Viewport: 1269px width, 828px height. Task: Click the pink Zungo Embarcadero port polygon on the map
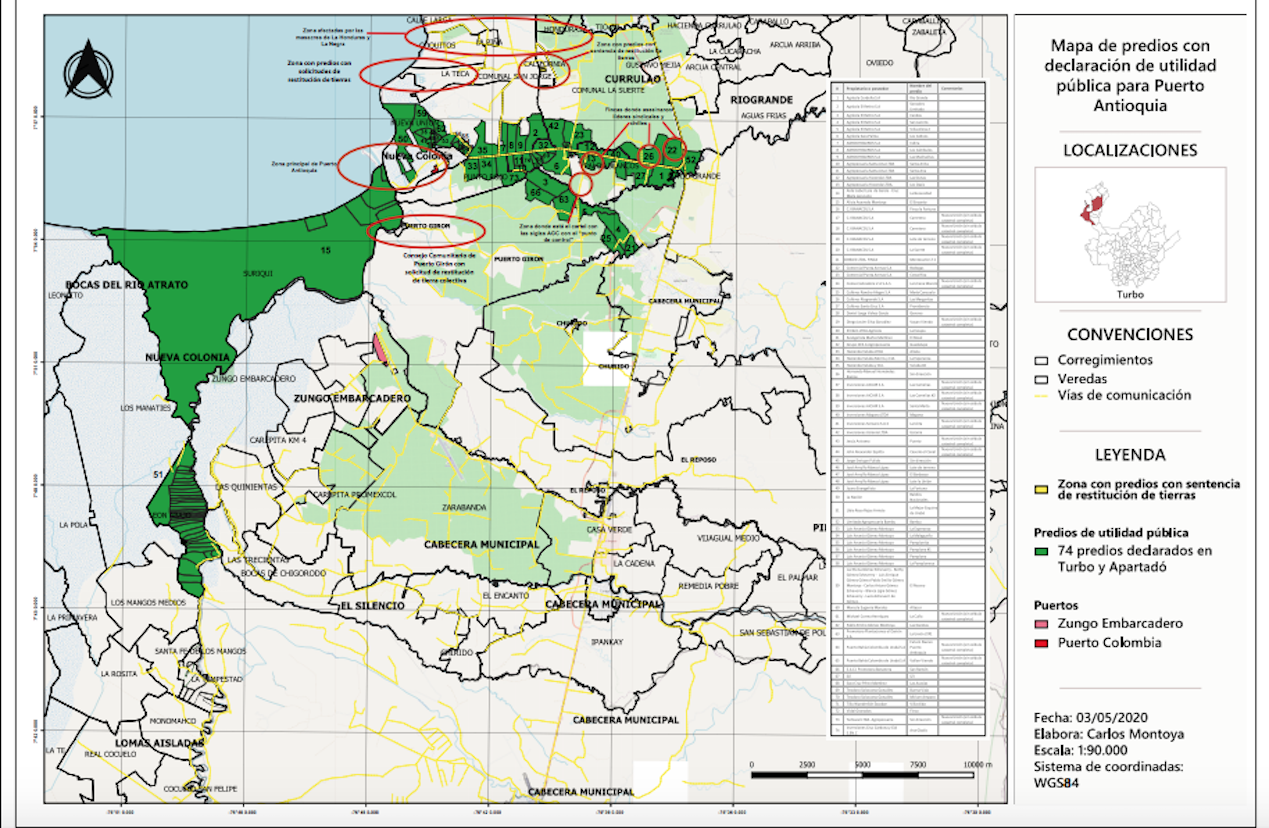pyautogui.click(x=380, y=347)
